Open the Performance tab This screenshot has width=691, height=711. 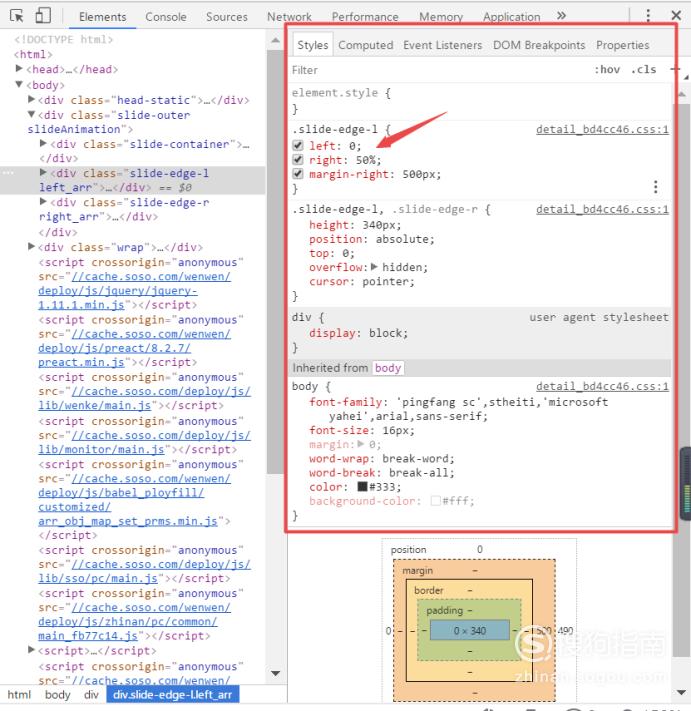tap(365, 17)
